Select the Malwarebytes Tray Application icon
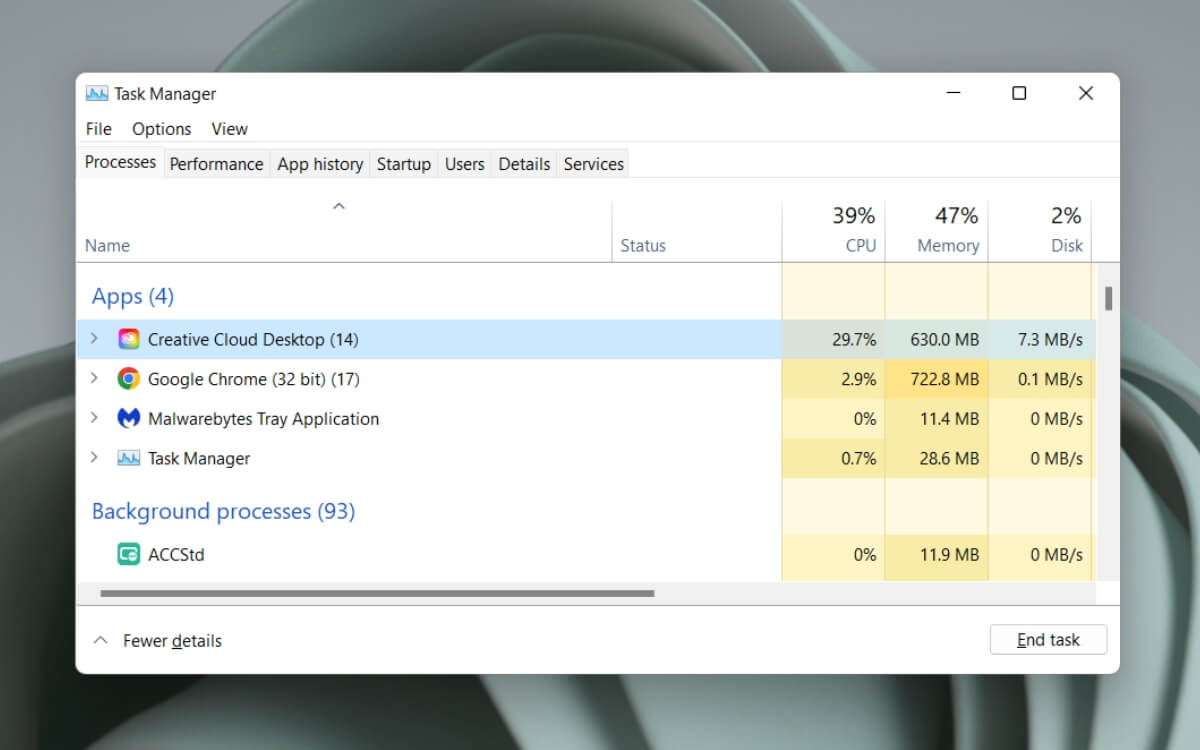 [128, 418]
